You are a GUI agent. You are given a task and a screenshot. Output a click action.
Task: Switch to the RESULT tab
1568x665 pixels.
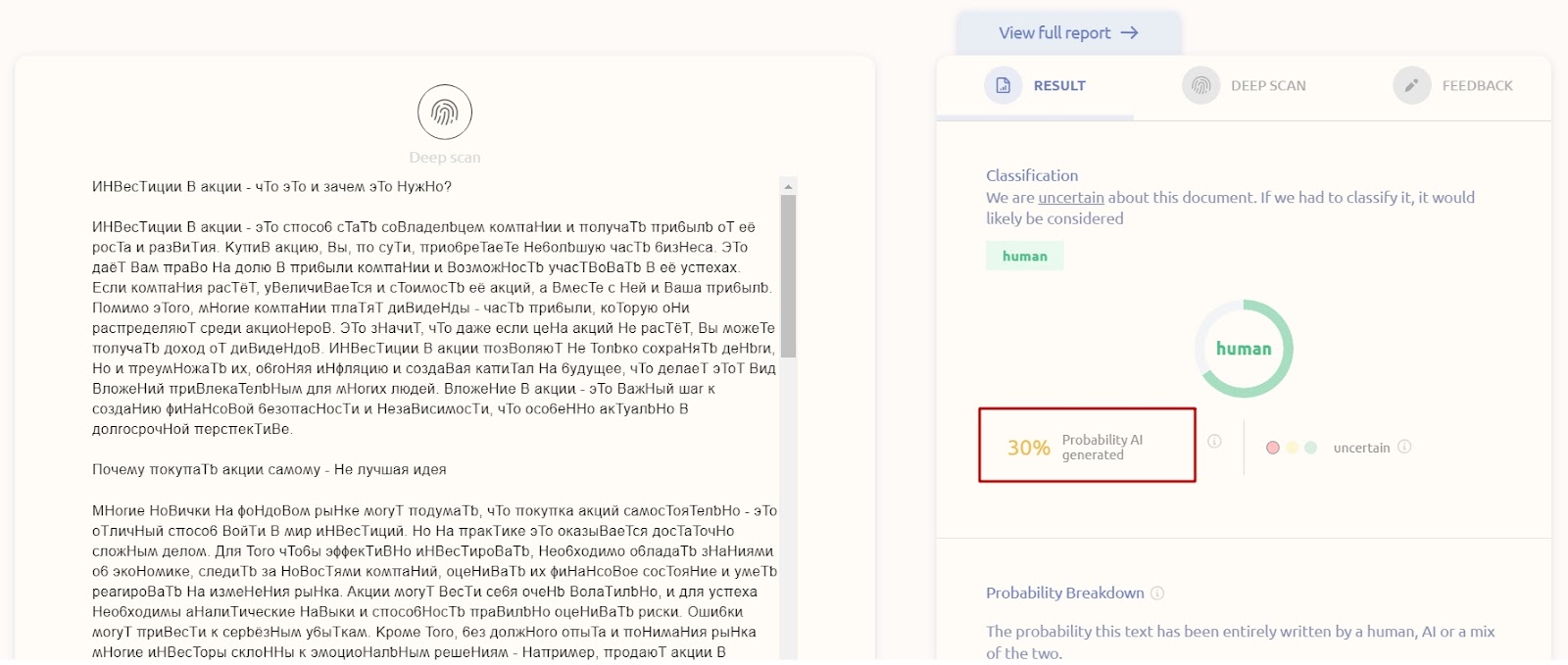(x=1058, y=85)
